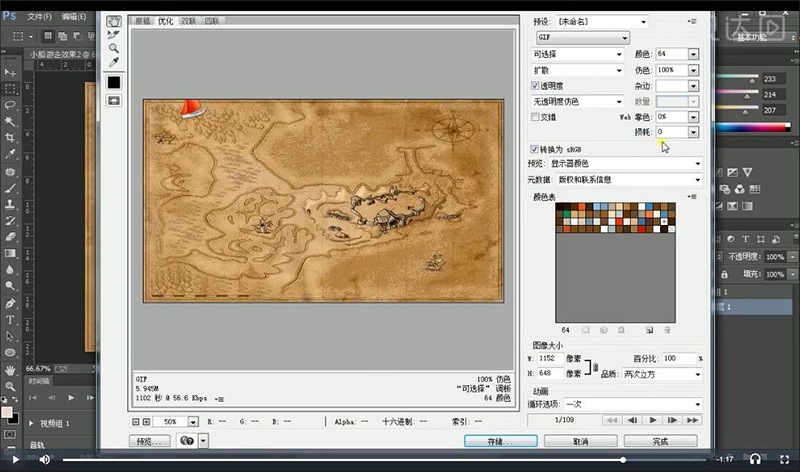The height and width of the screenshot is (472, 800).
Task: Select the Zoom tool in dialog
Action: pyautogui.click(x=114, y=48)
